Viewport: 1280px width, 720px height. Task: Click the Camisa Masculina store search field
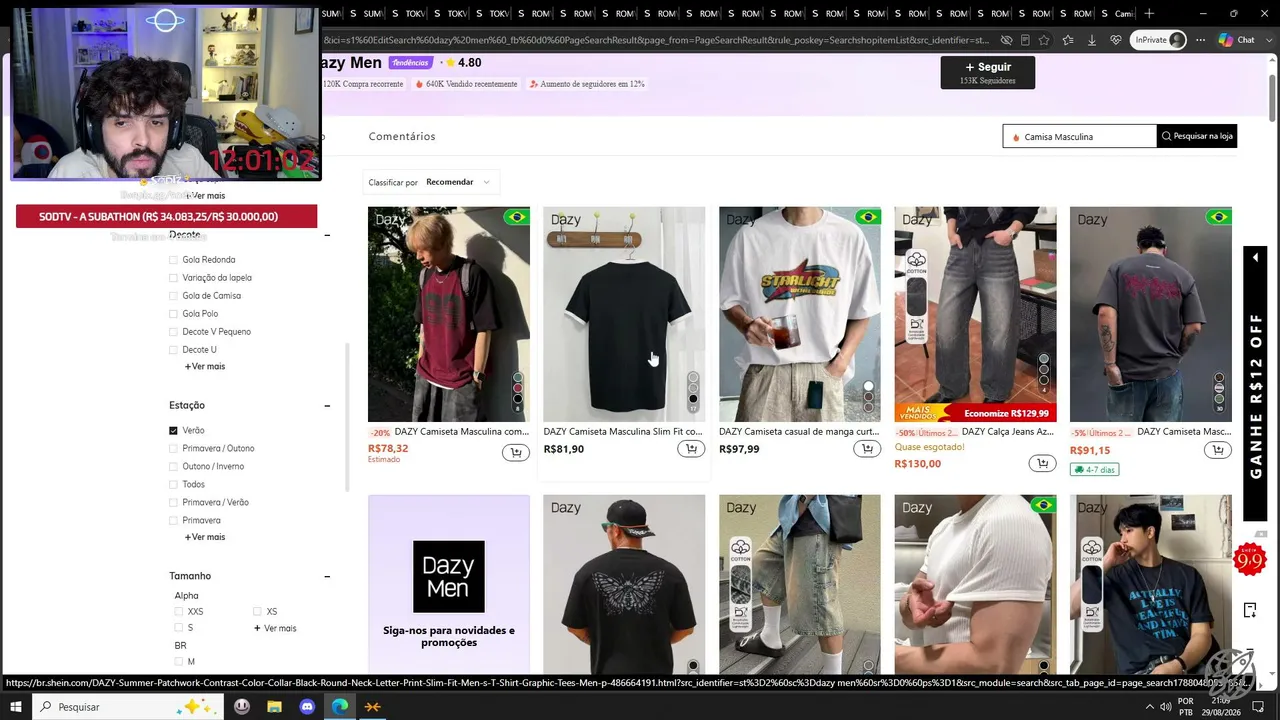(x=1080, y=136)
